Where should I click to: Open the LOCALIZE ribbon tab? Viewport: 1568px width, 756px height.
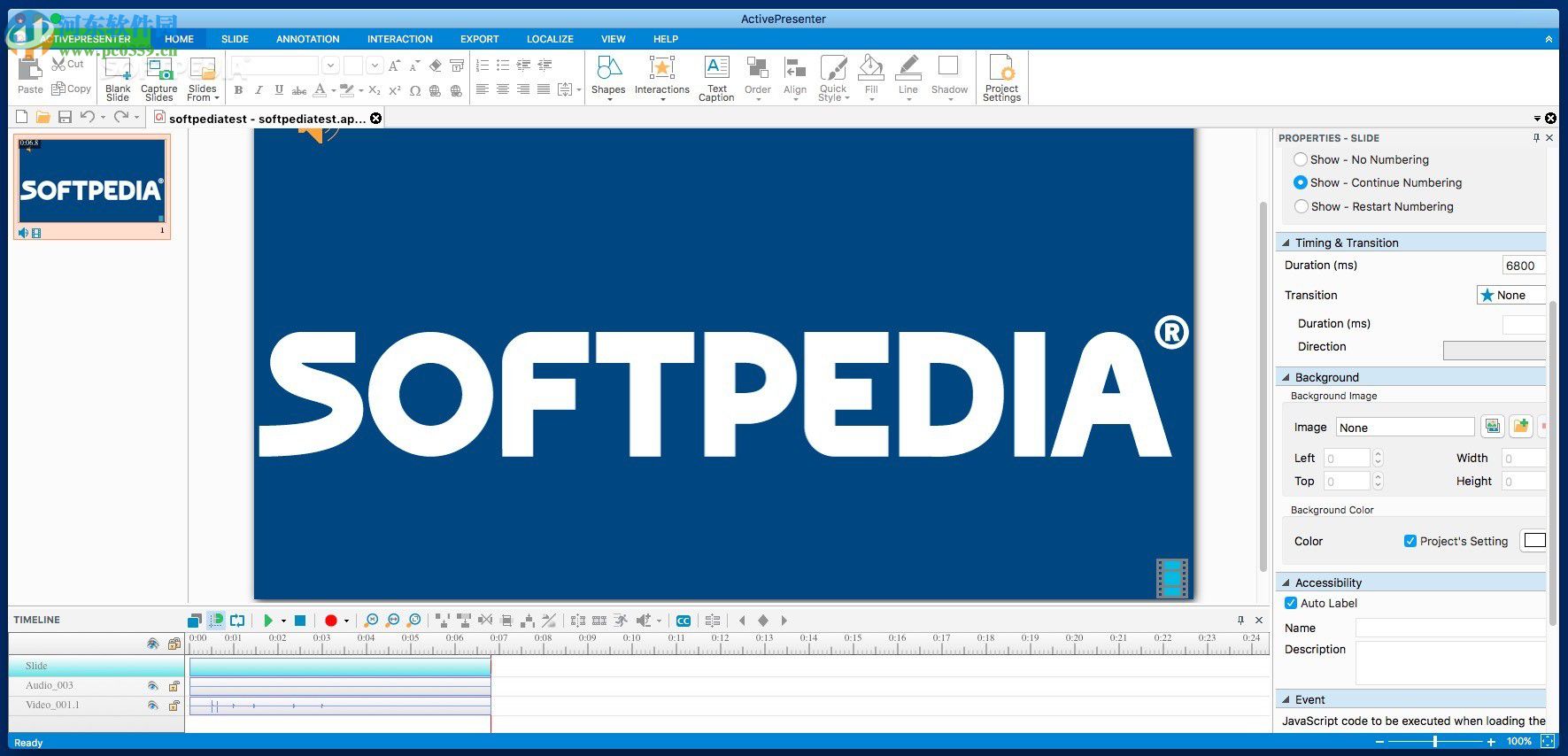(550, 39)
